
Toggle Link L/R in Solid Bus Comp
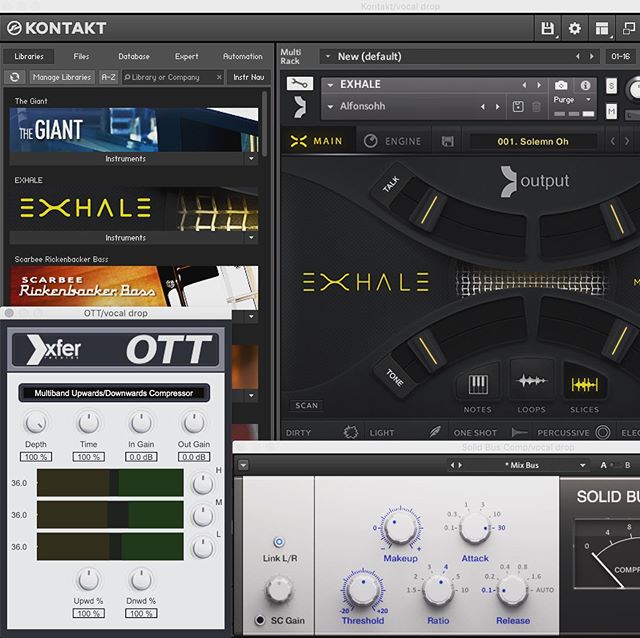tap(279, 542)
